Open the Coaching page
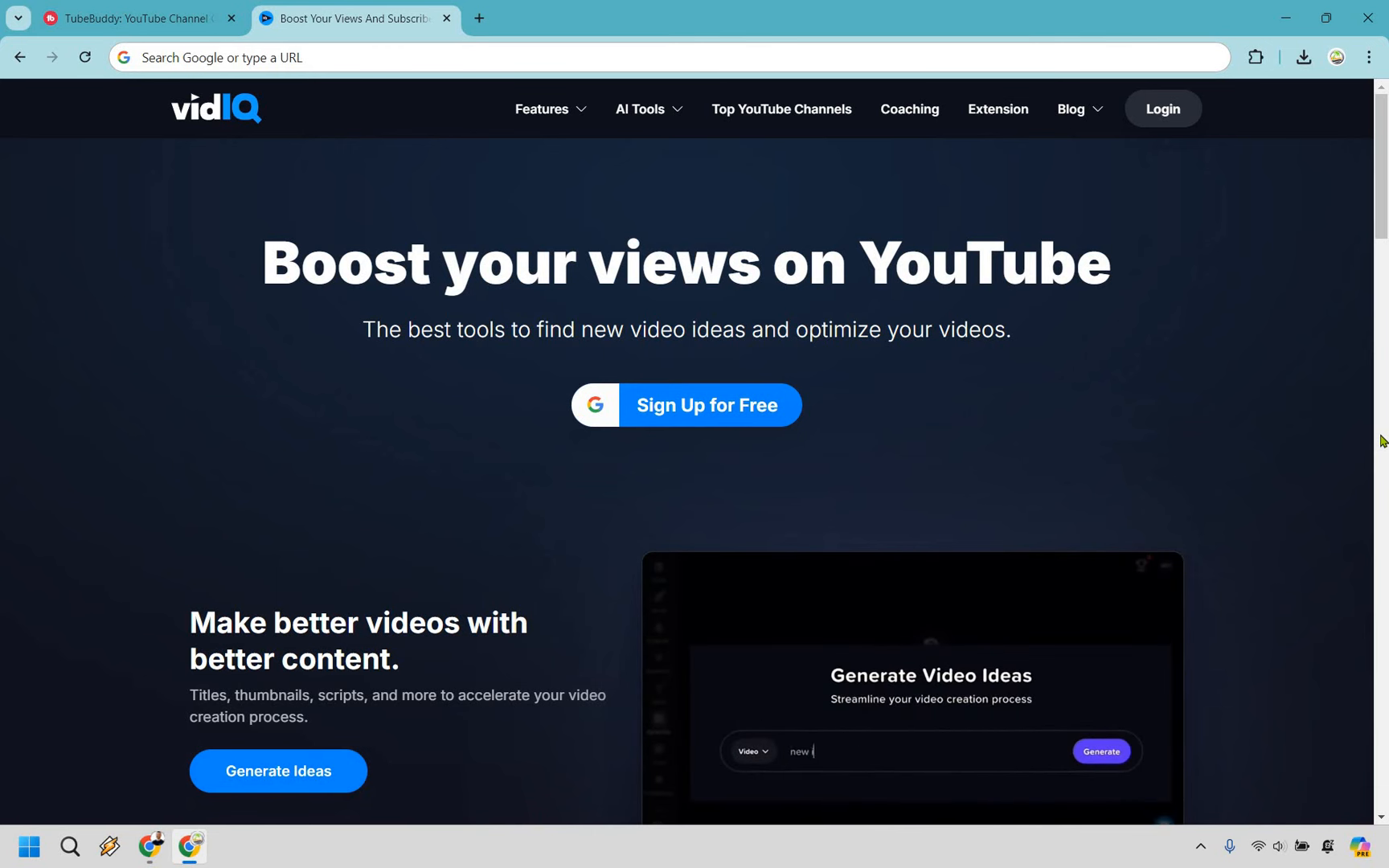Viewport: 1389px width, 868px height. tap(909, 108)
